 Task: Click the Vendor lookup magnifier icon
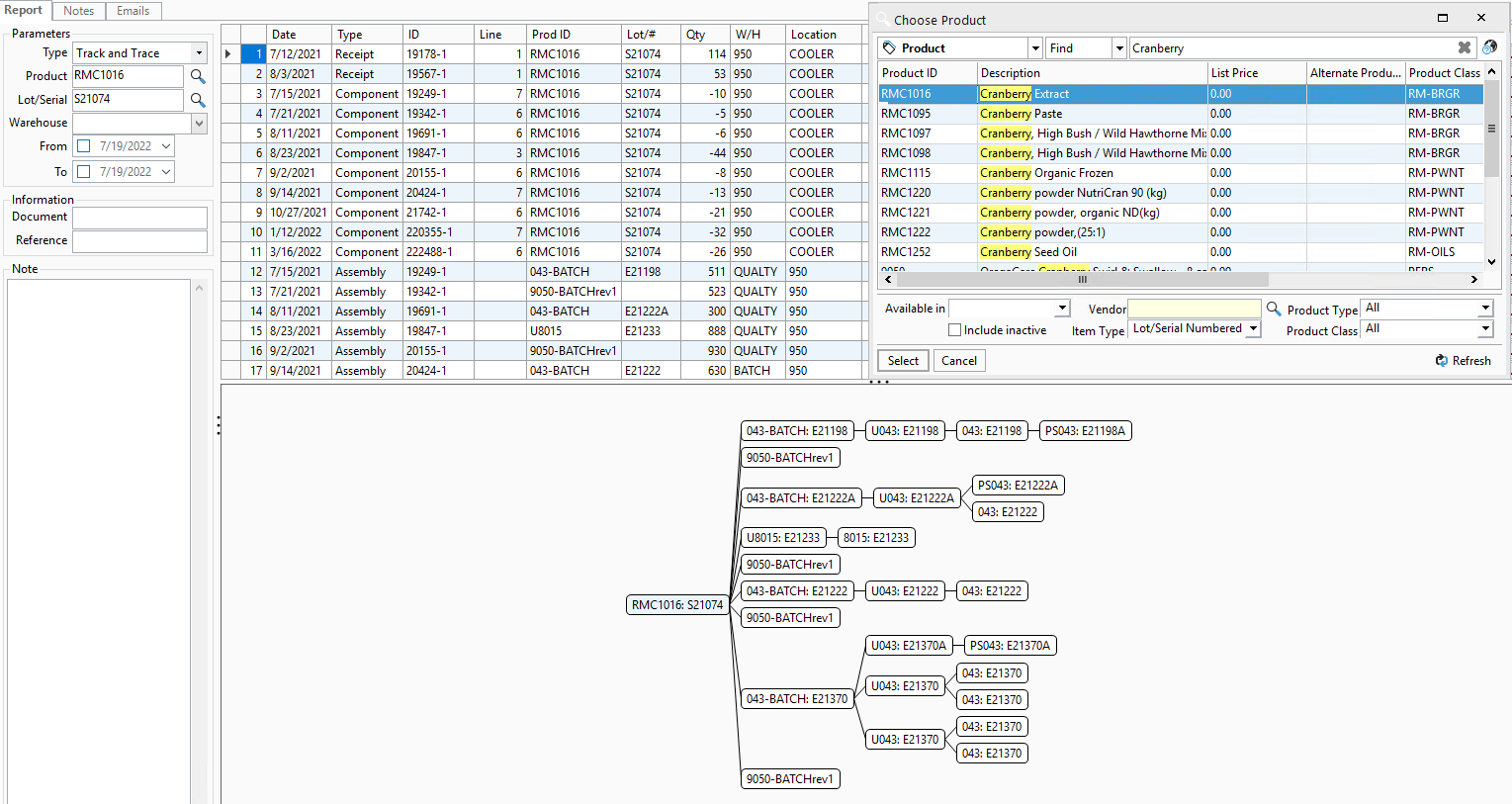pos(1274,309)
